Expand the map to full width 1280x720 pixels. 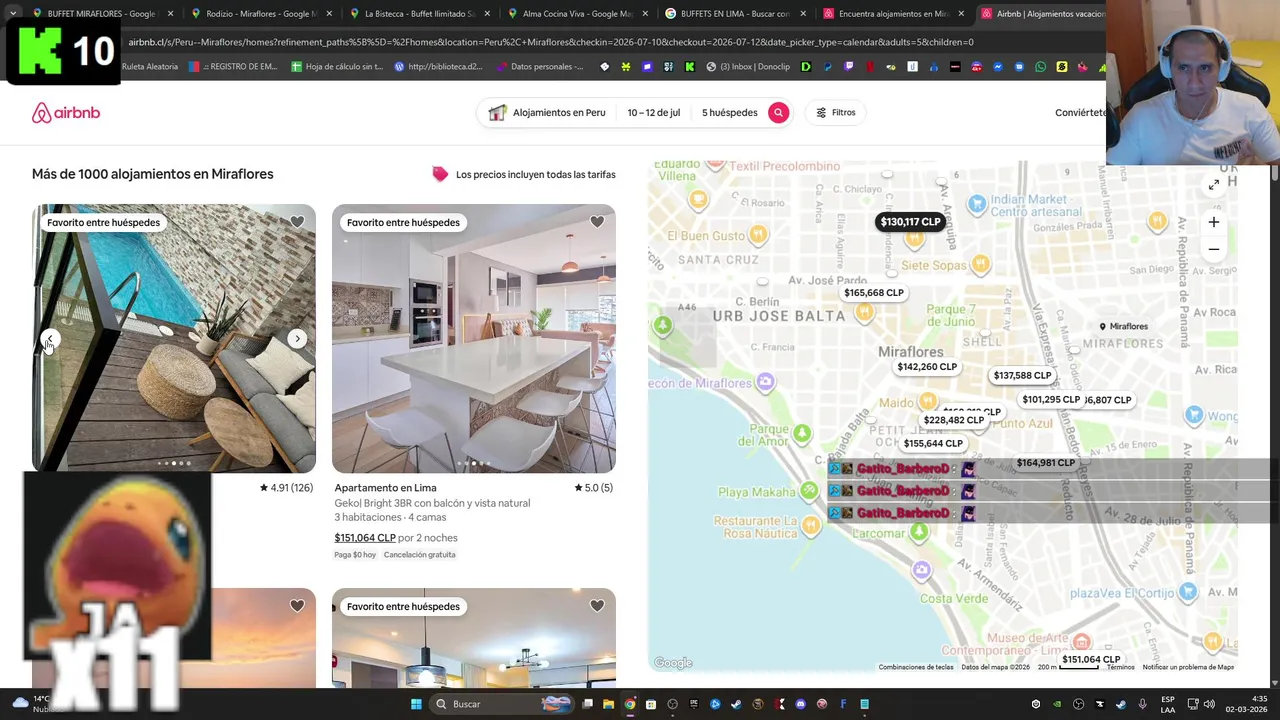click(1213, 185)
